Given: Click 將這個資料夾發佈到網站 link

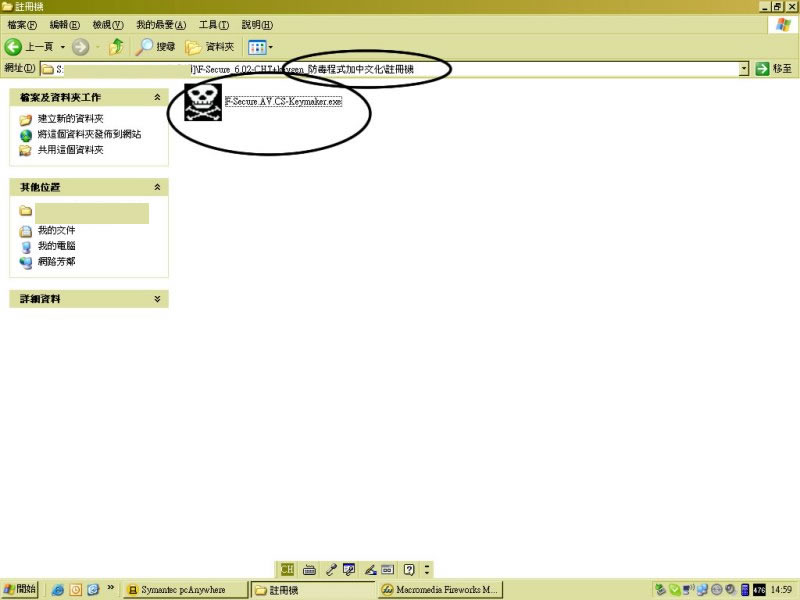Looking at the screenshot, I should tap(89, 134).
